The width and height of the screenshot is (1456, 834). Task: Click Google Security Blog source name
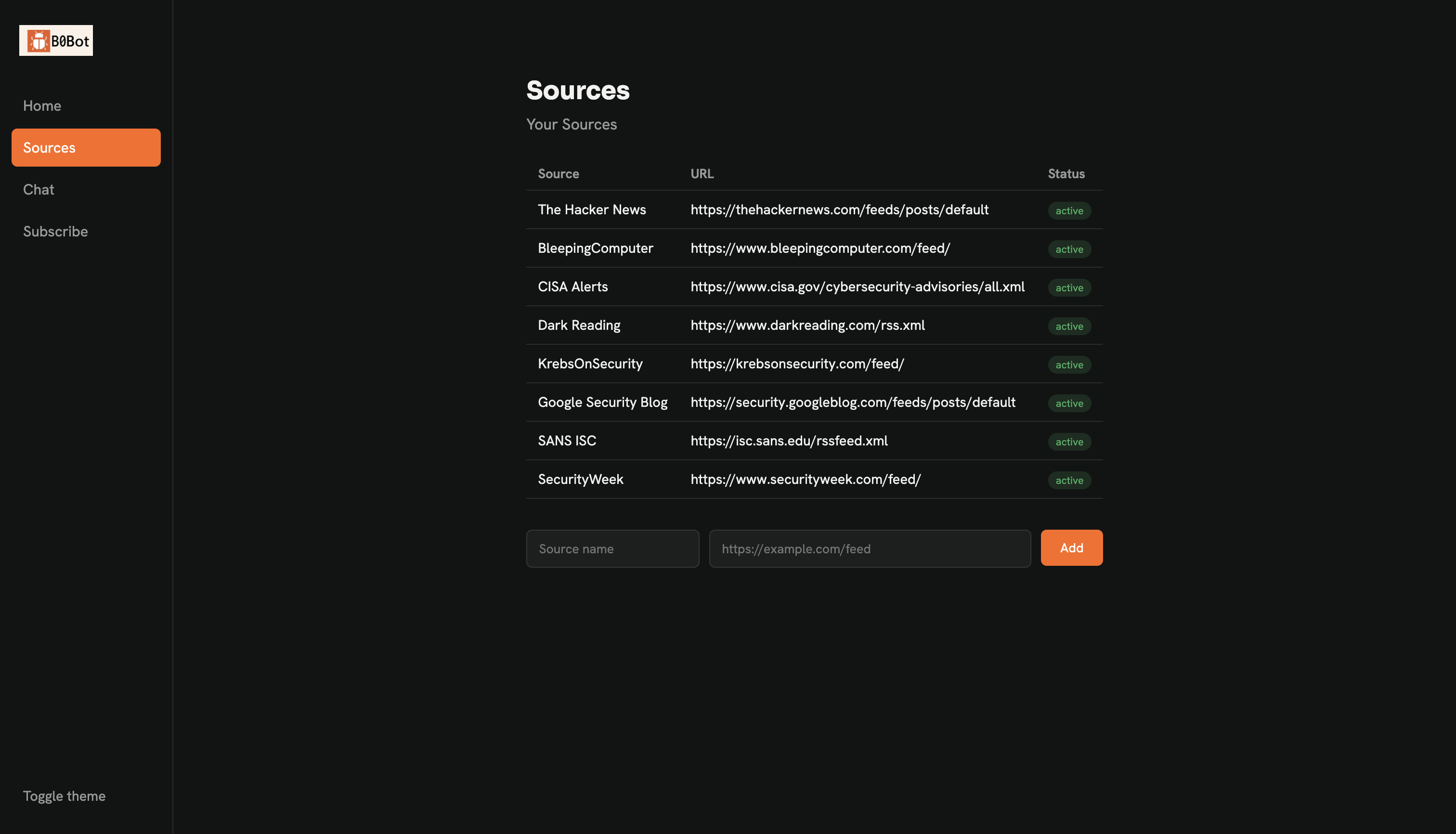[x=602, y=402]
